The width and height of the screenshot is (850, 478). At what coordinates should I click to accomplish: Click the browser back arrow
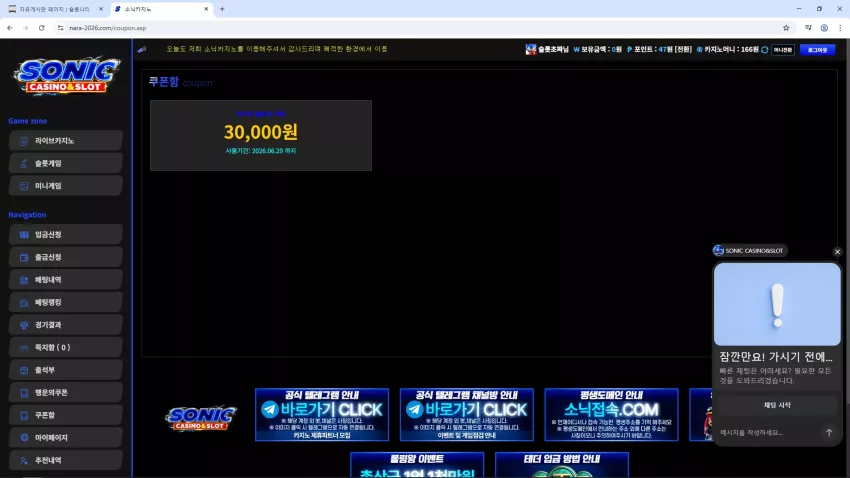tap(10, 28)
